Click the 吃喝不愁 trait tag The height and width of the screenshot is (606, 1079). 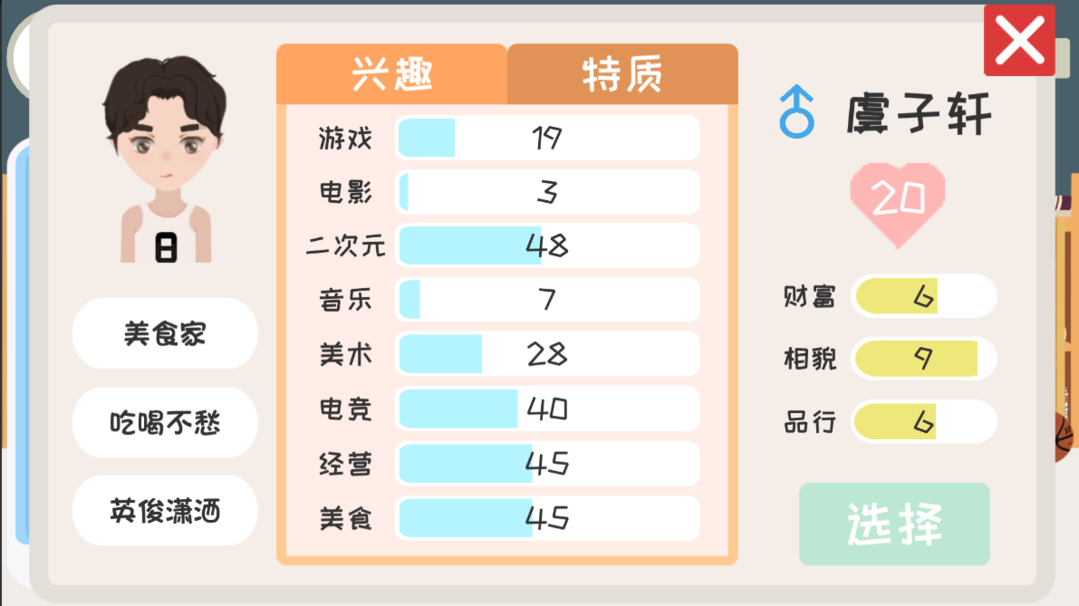(x=165, y=422)
